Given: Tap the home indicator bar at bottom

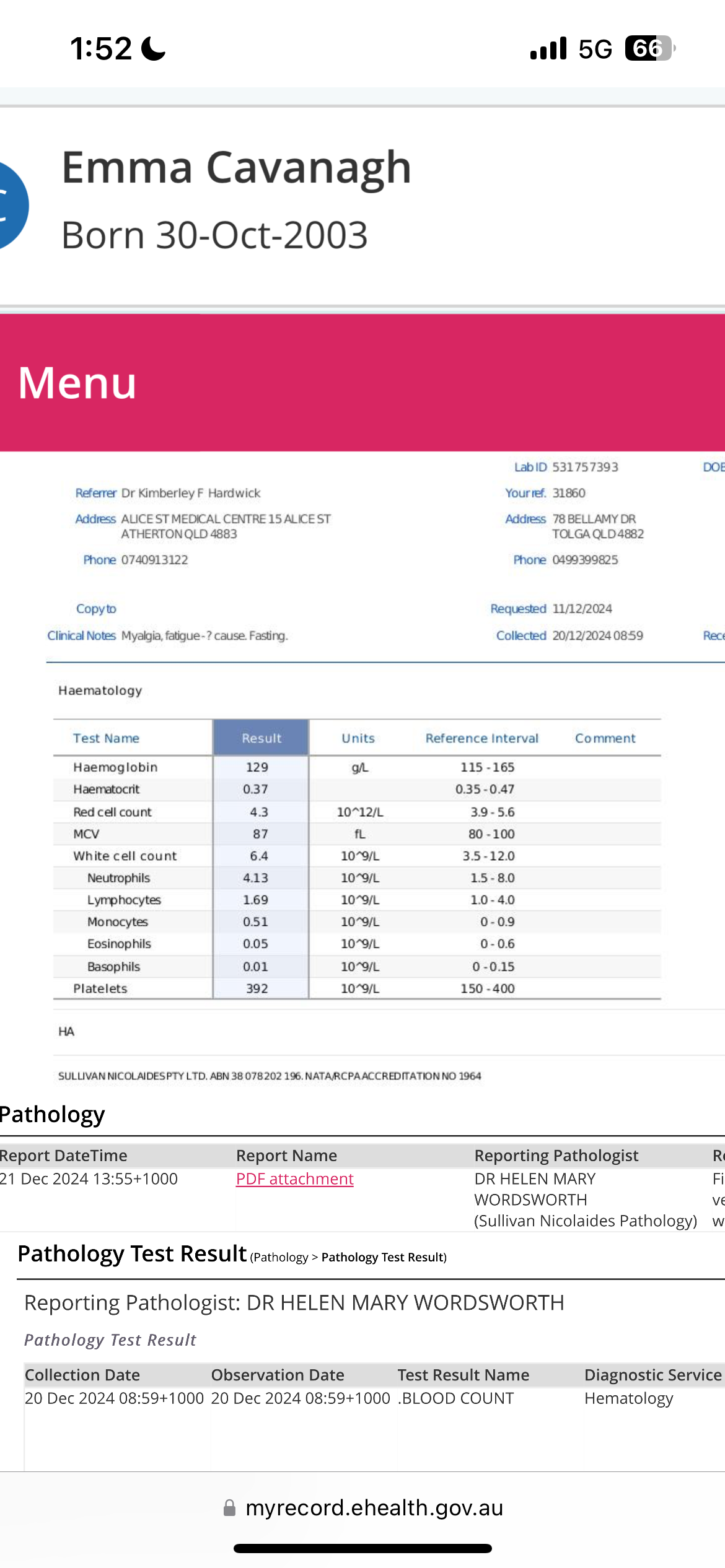Looking at the screenshot, I should click(x=362, y=1548).
